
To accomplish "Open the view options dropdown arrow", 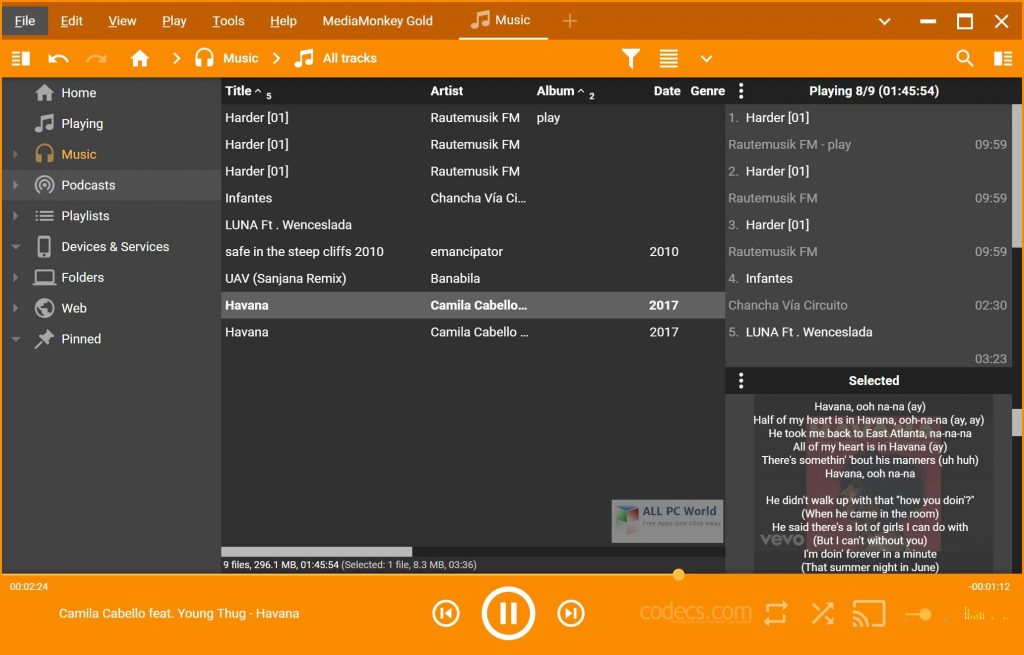I will coord(706,59).
